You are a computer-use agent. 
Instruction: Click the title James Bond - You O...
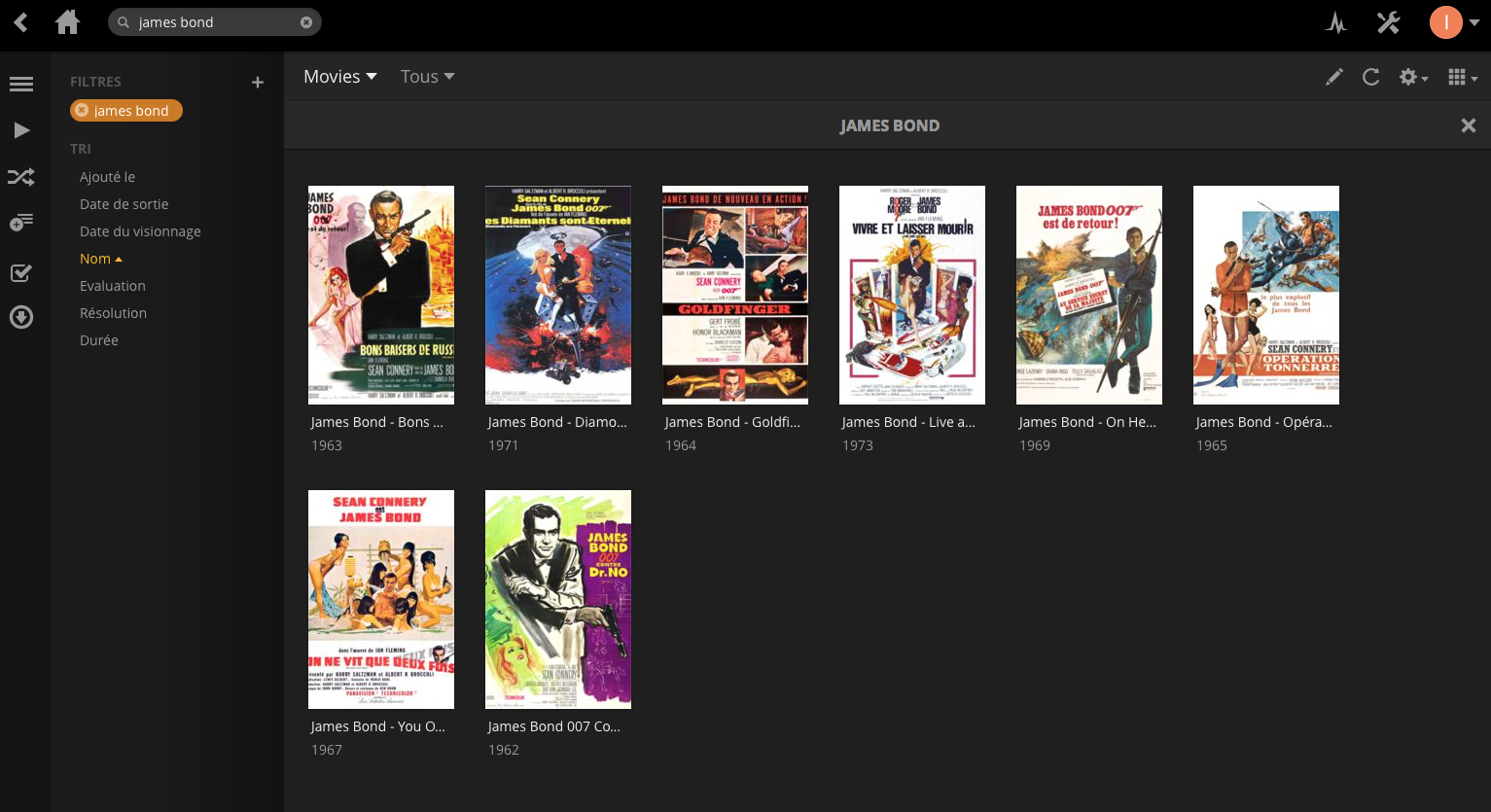point(377,726)
